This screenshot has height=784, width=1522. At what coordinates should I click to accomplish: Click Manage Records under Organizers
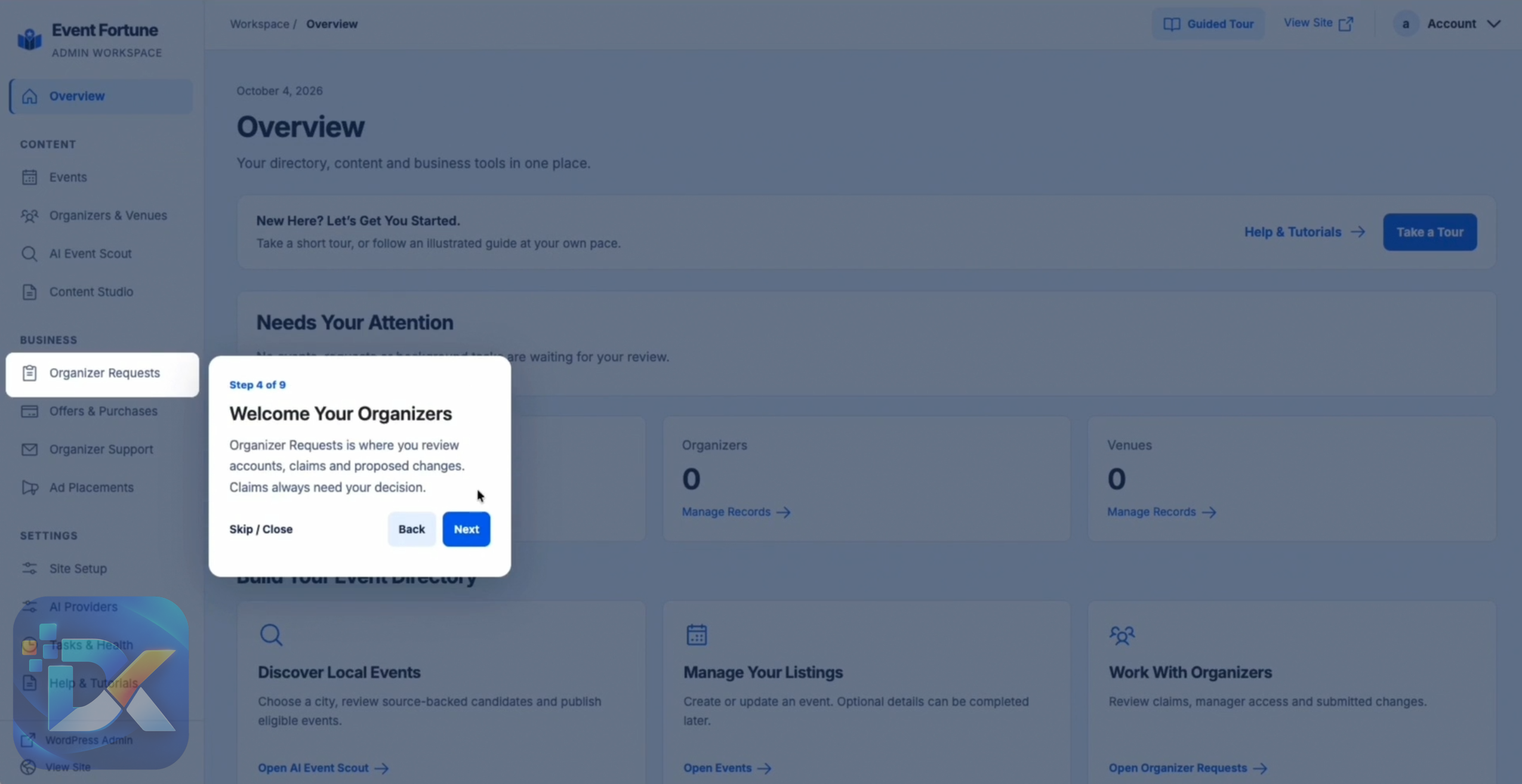pos(735,512)
